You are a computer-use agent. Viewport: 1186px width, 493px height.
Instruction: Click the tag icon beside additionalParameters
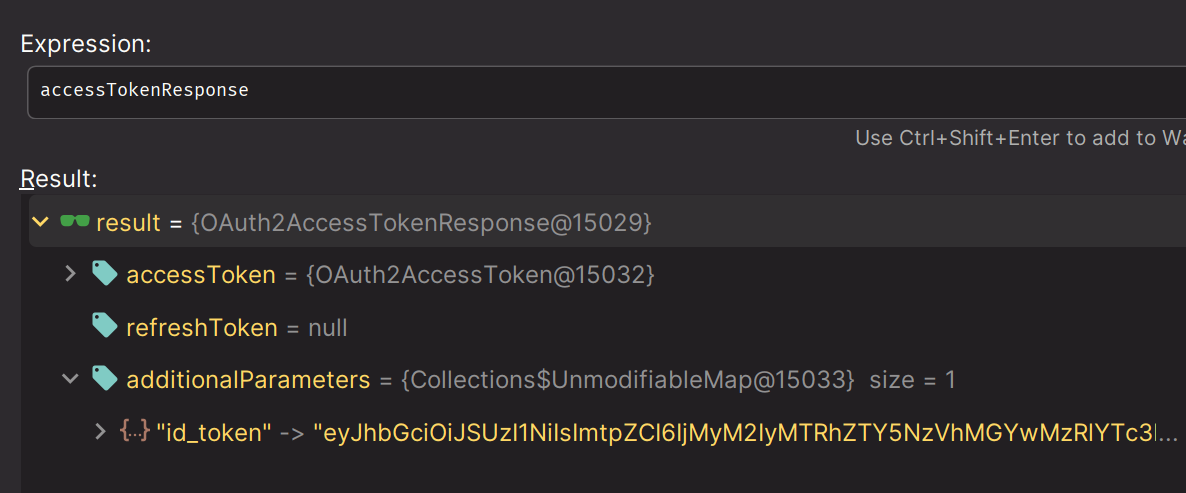104,379
